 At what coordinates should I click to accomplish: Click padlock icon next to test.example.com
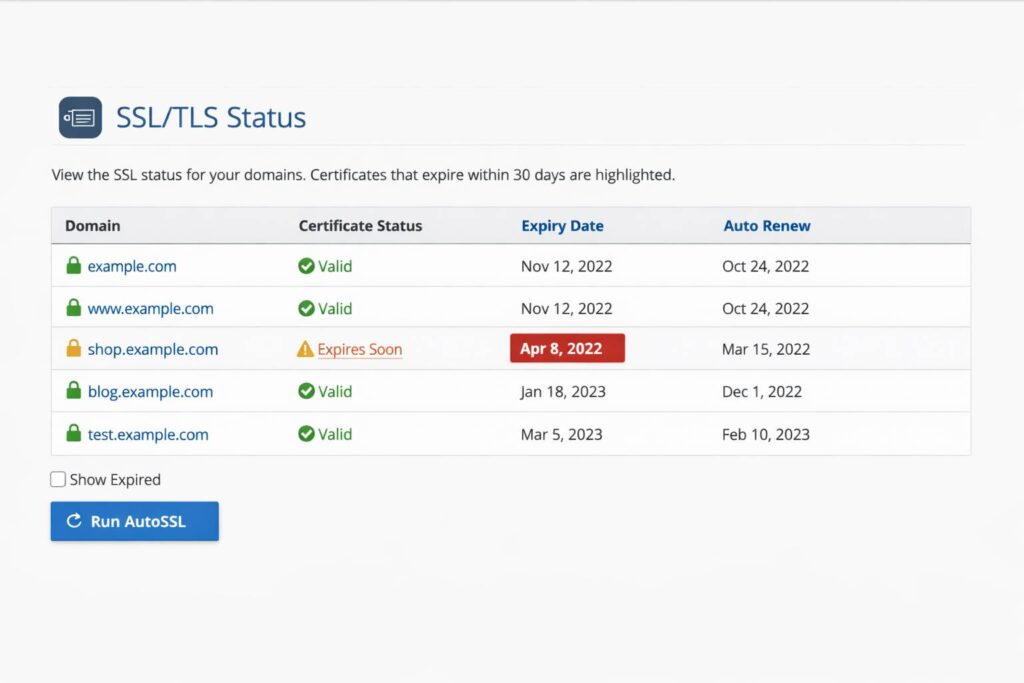pos(73,434)
